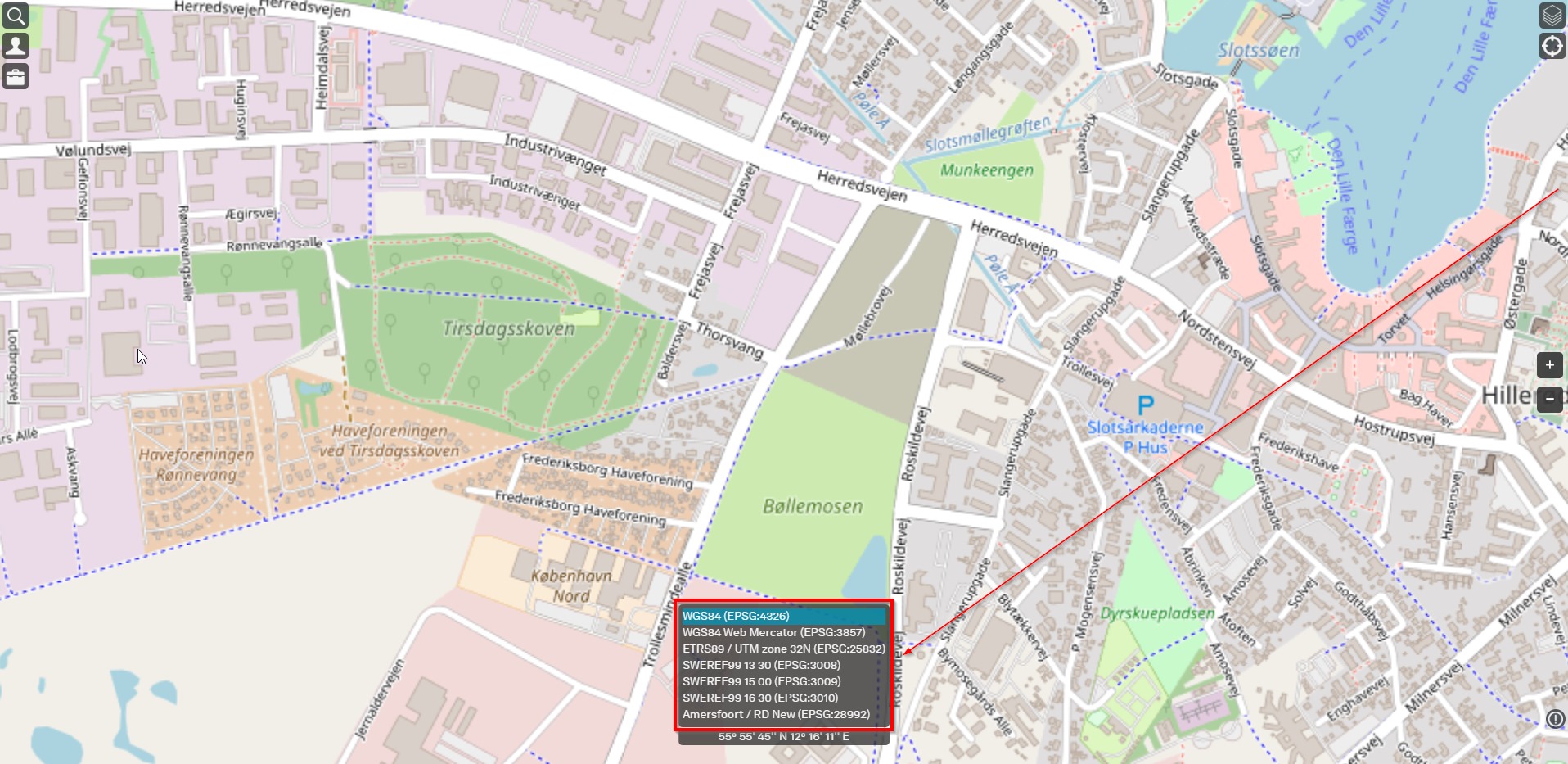Pick ETRS89 / UTM zone 32N option
Viewport: 1568px width, 764px height.
[x=783, y=649]
